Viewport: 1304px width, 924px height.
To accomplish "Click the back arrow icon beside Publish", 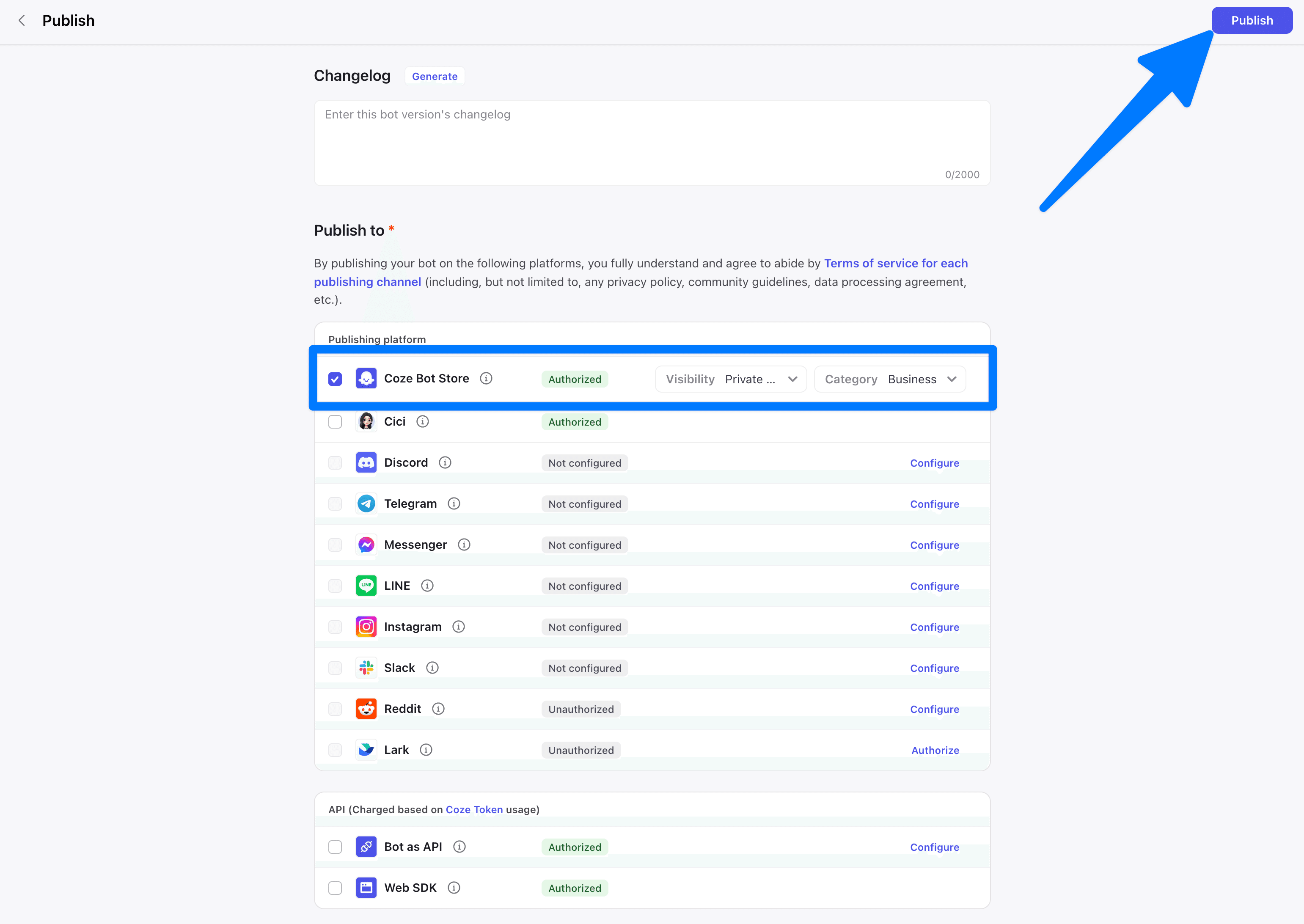I will [x=22, y=20].
